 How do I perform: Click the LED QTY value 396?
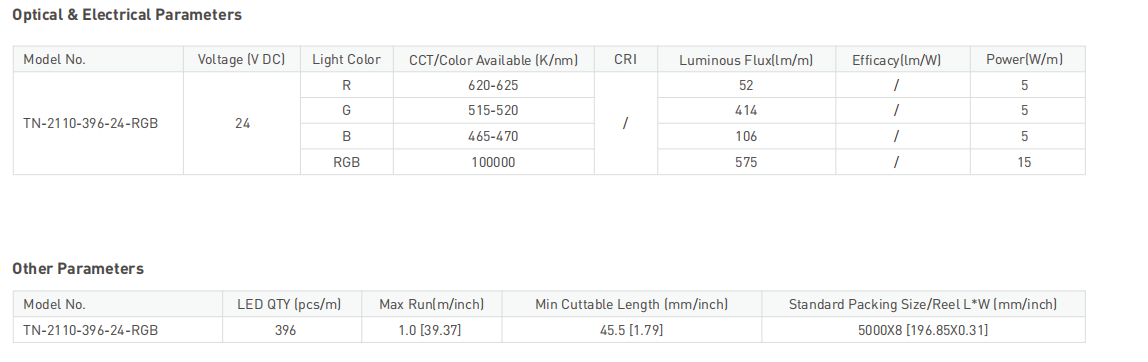pyautogui.click(x=286, y=330)
